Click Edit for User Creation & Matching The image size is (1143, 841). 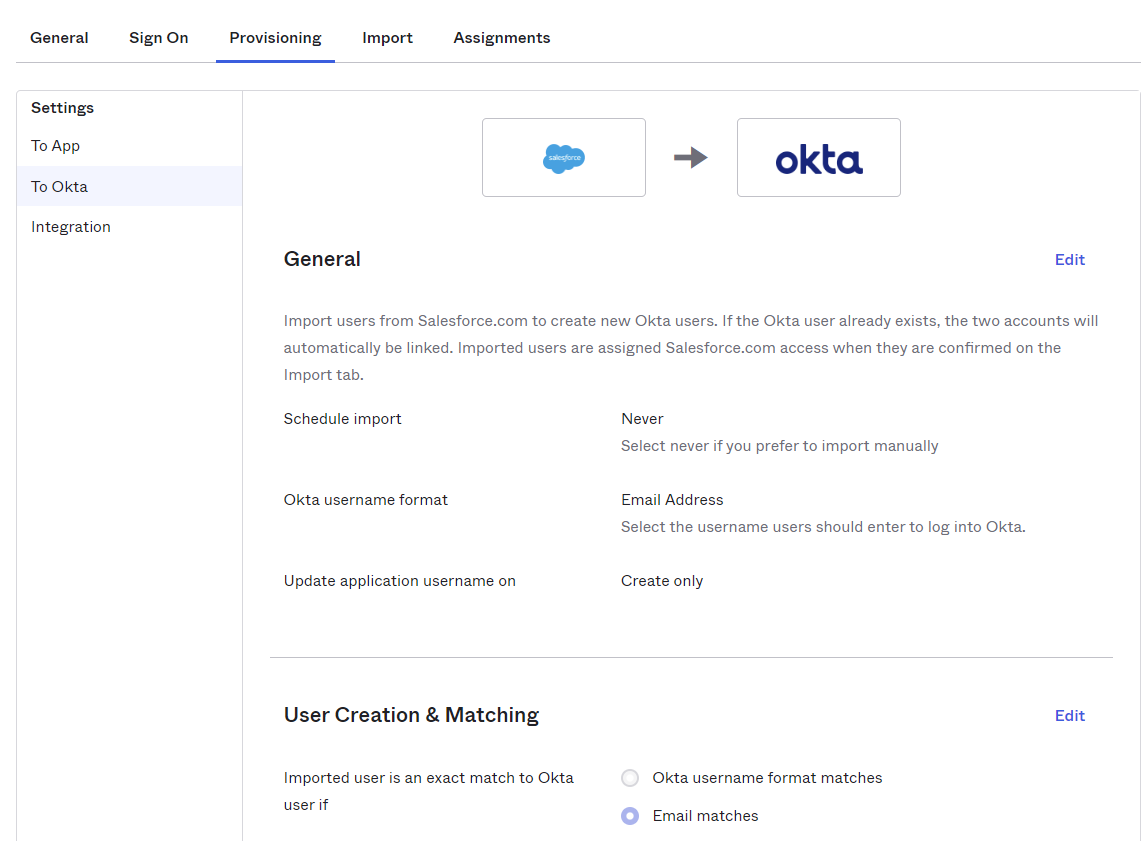point(1069,716)
